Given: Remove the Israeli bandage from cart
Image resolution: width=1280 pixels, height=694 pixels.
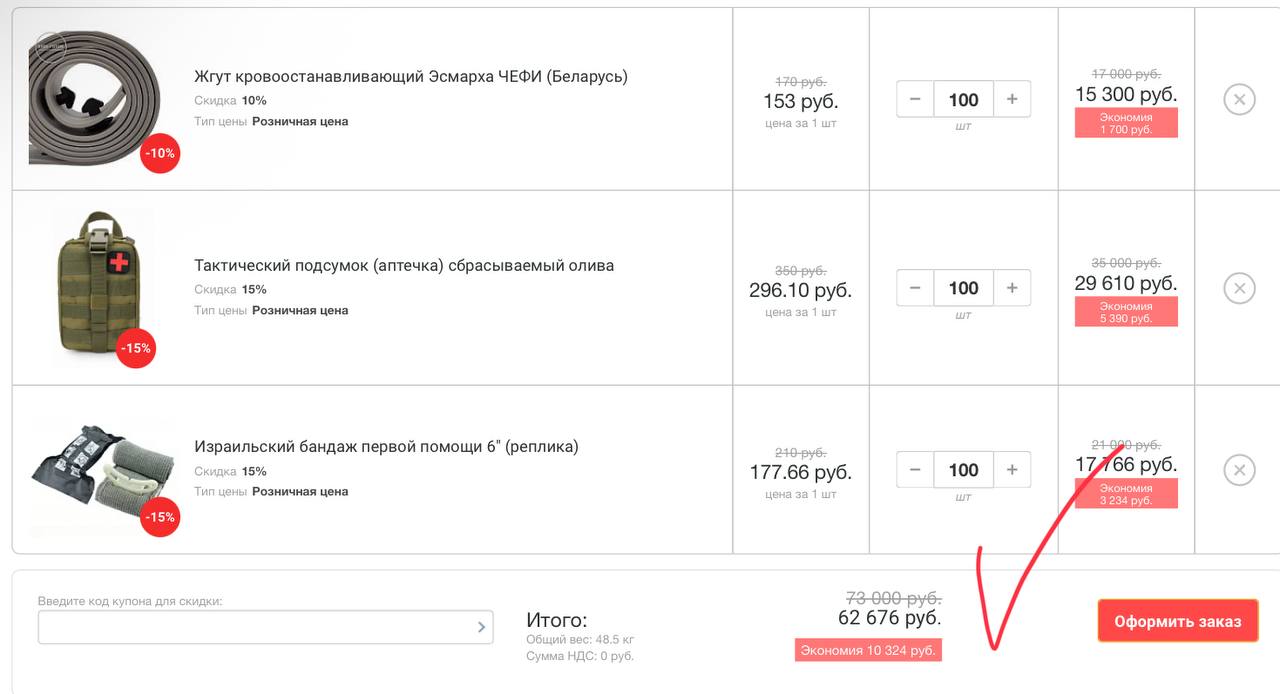Looking at the screenshot, I should (1239, 469).
